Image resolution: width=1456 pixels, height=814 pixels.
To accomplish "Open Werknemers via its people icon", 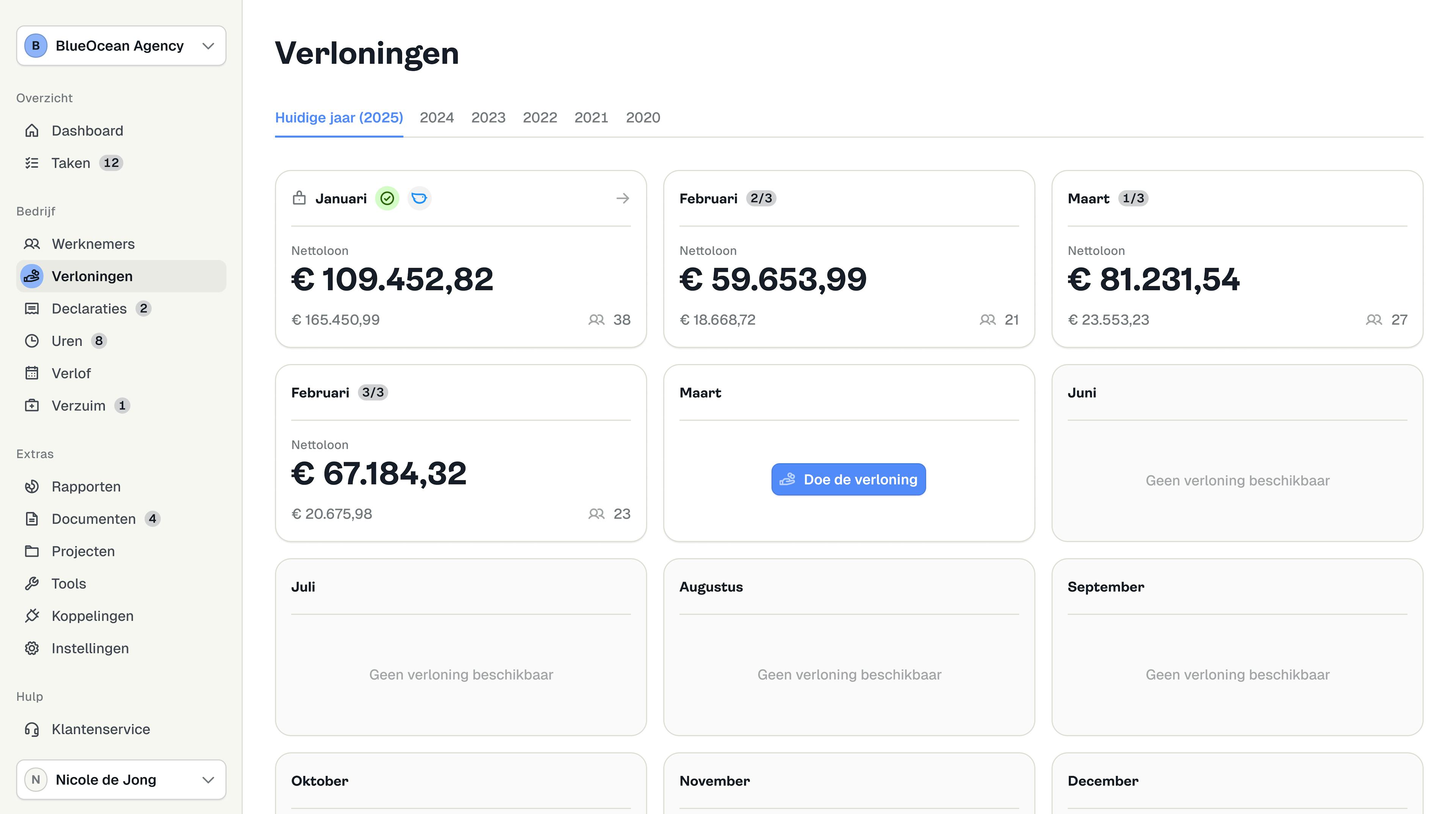I will coord(31,244).
